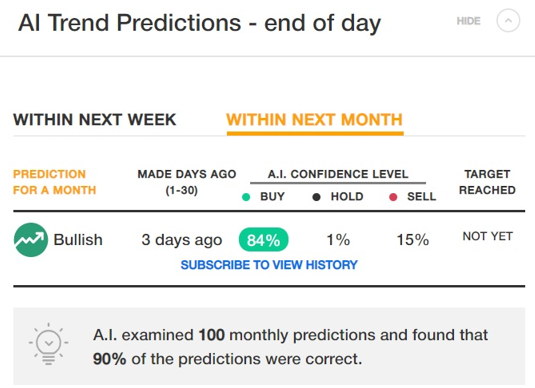The image size is (535, 388).
Task: Click the 1% hold confidence value
Action: [x=338, y=240]
